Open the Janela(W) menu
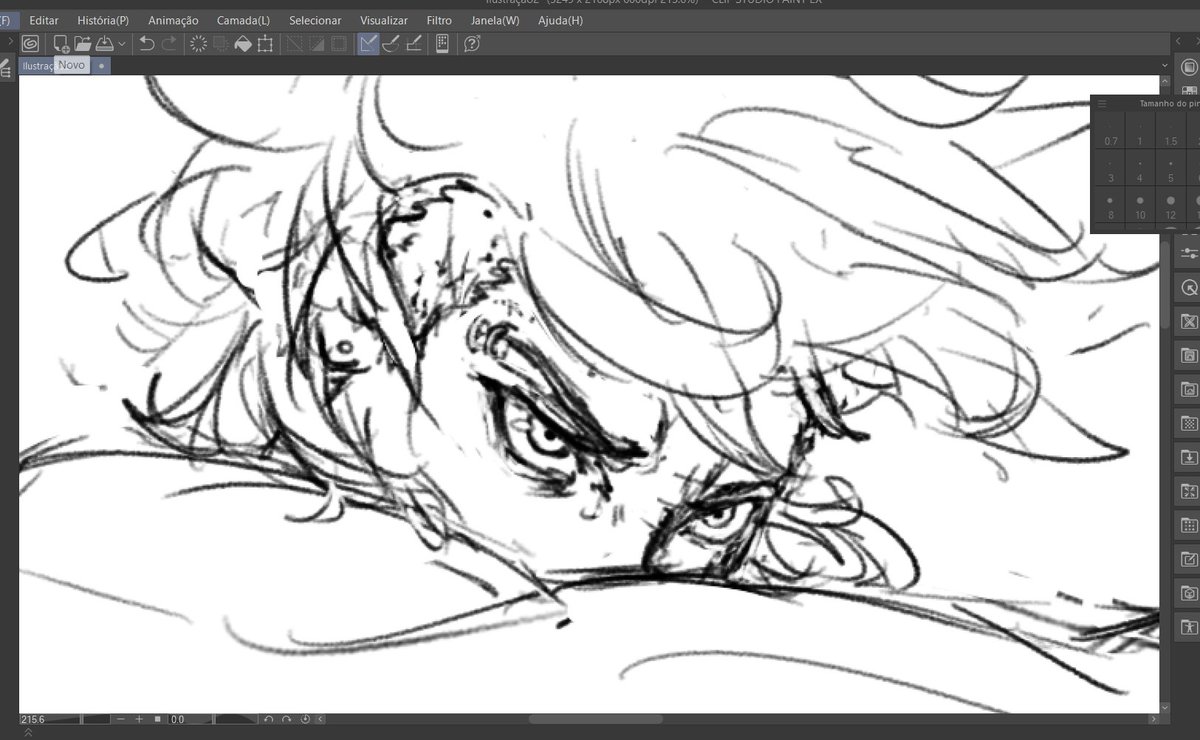Viewport: 1200px width, 740px height. 495,20
